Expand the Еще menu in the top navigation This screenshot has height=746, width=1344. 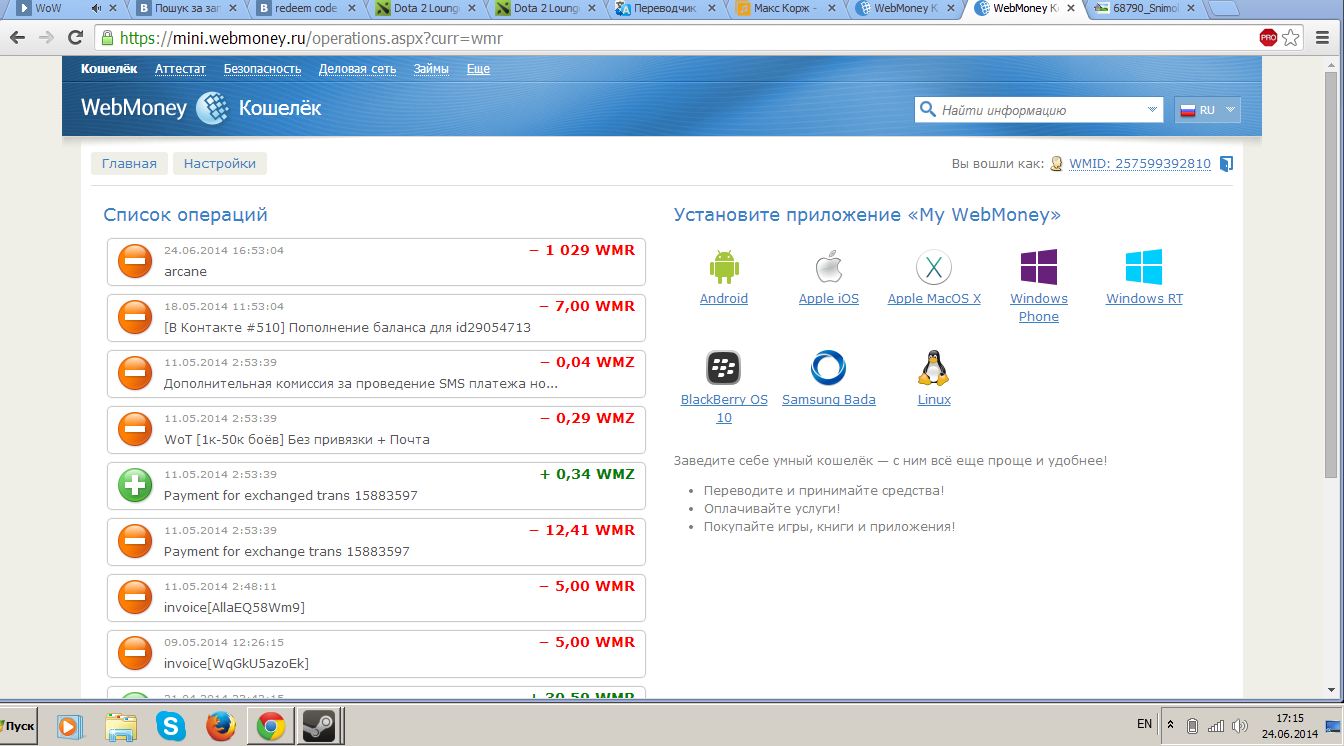tap(478, 69)
